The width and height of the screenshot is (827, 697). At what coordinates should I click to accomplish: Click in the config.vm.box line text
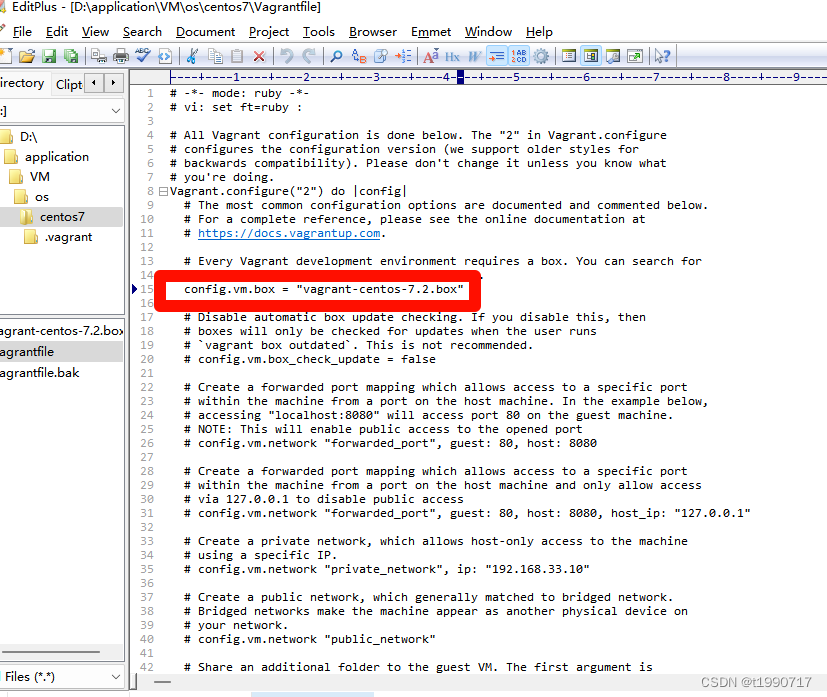tap(323, 289)
